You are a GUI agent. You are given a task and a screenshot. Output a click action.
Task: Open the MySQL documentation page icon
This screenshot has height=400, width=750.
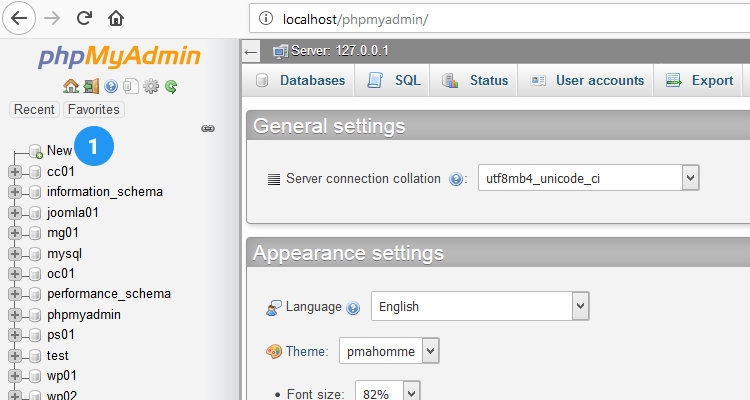(x=131, y=86)
